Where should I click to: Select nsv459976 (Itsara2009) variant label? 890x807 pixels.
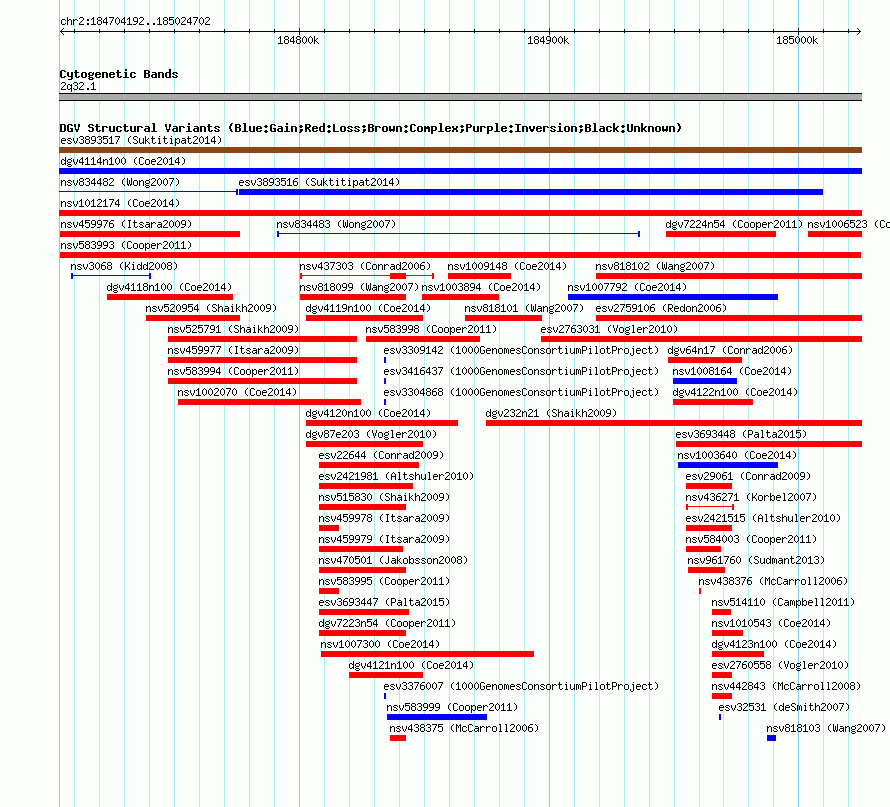(x=126, y=224)
